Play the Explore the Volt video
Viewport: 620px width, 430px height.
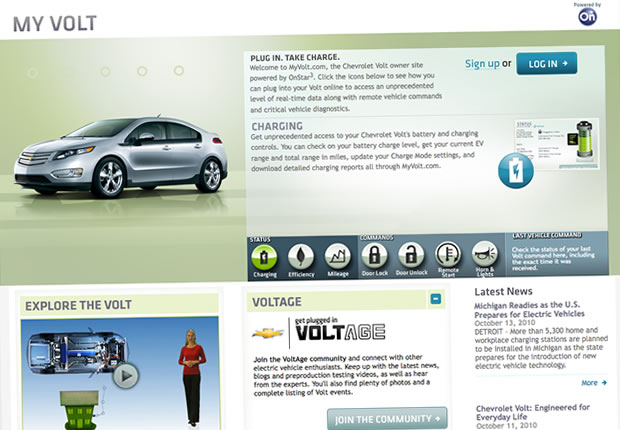coord(126,375)
